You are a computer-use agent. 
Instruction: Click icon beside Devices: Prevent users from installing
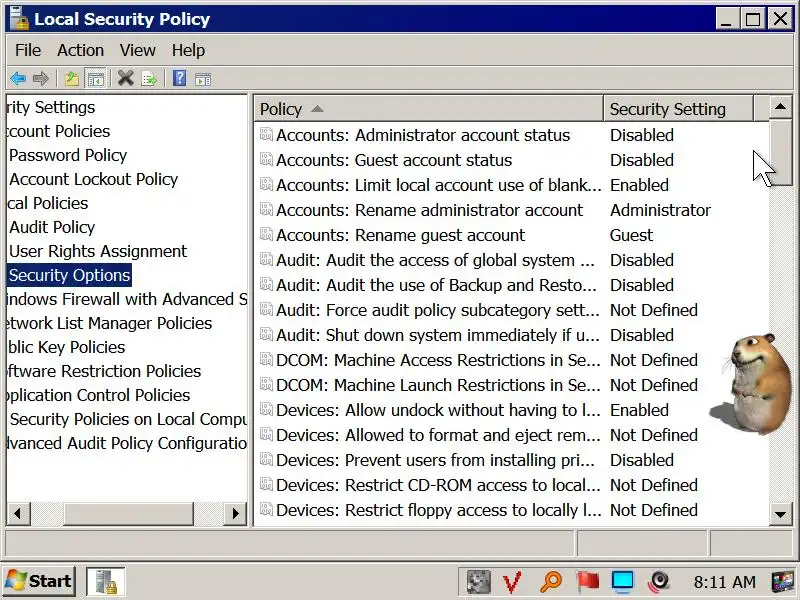point(266,459)
